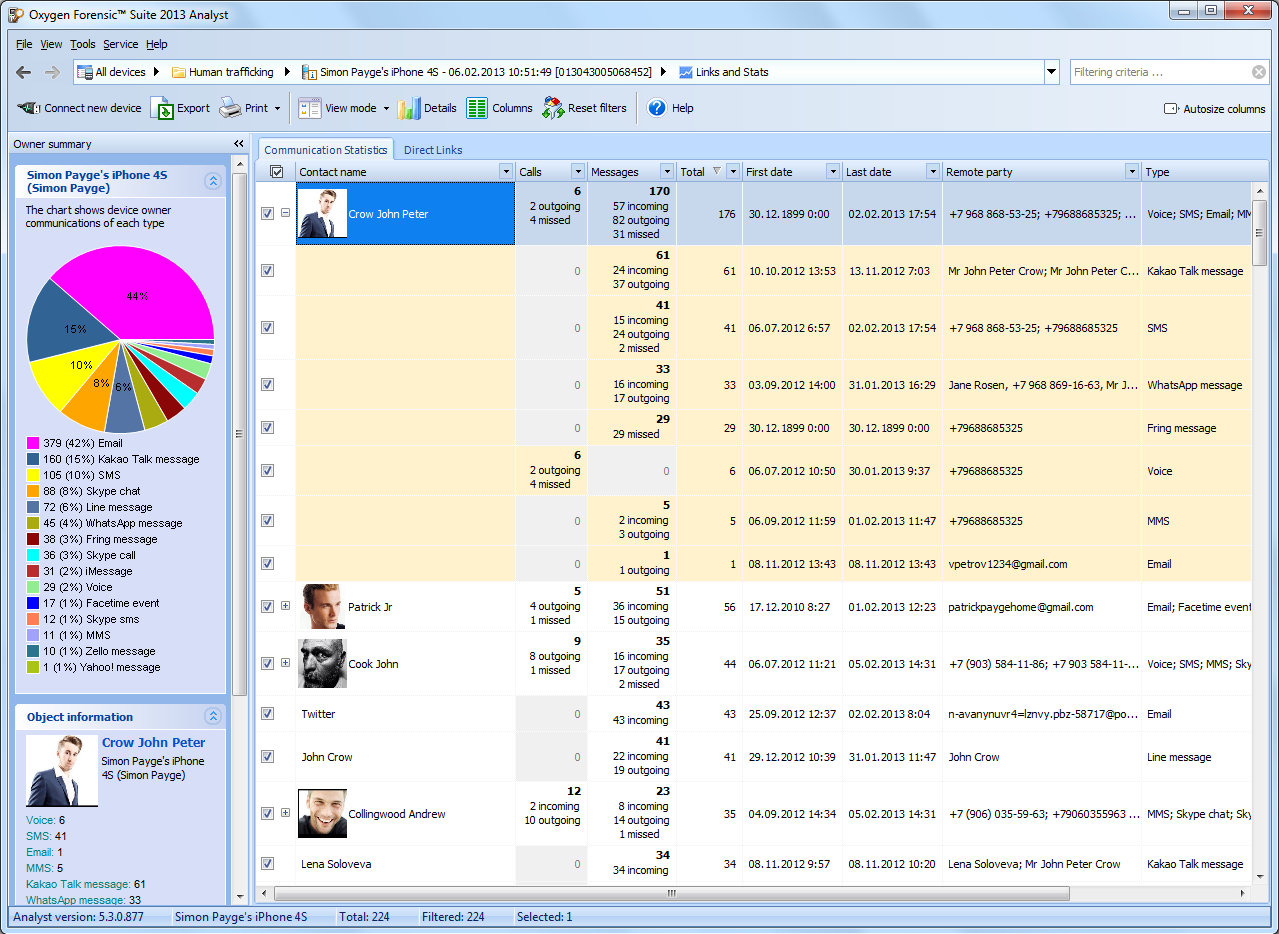
Task: Uncheck the Cook John row checkbox
Action: coord(267,663)
